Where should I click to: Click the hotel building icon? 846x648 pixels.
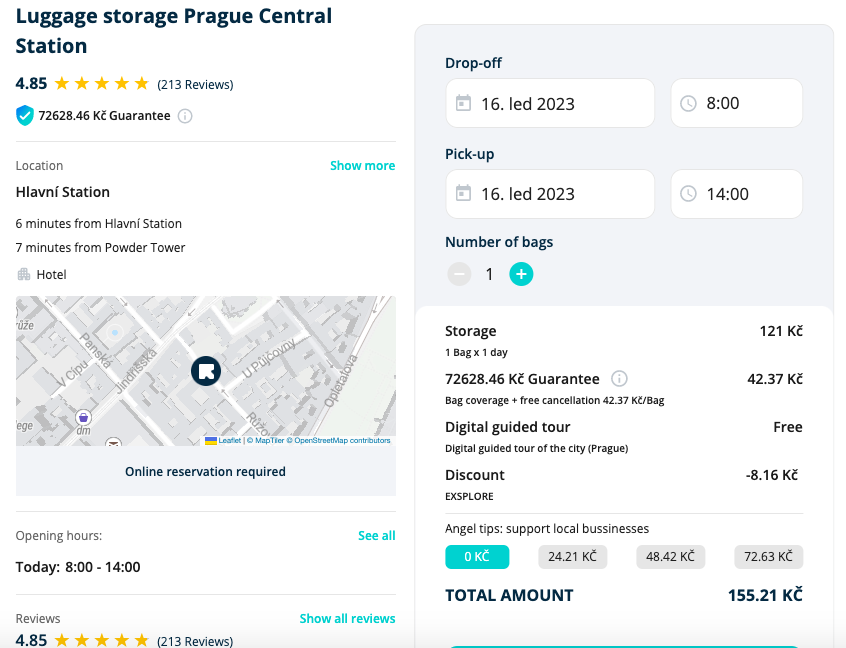point(24,274)
